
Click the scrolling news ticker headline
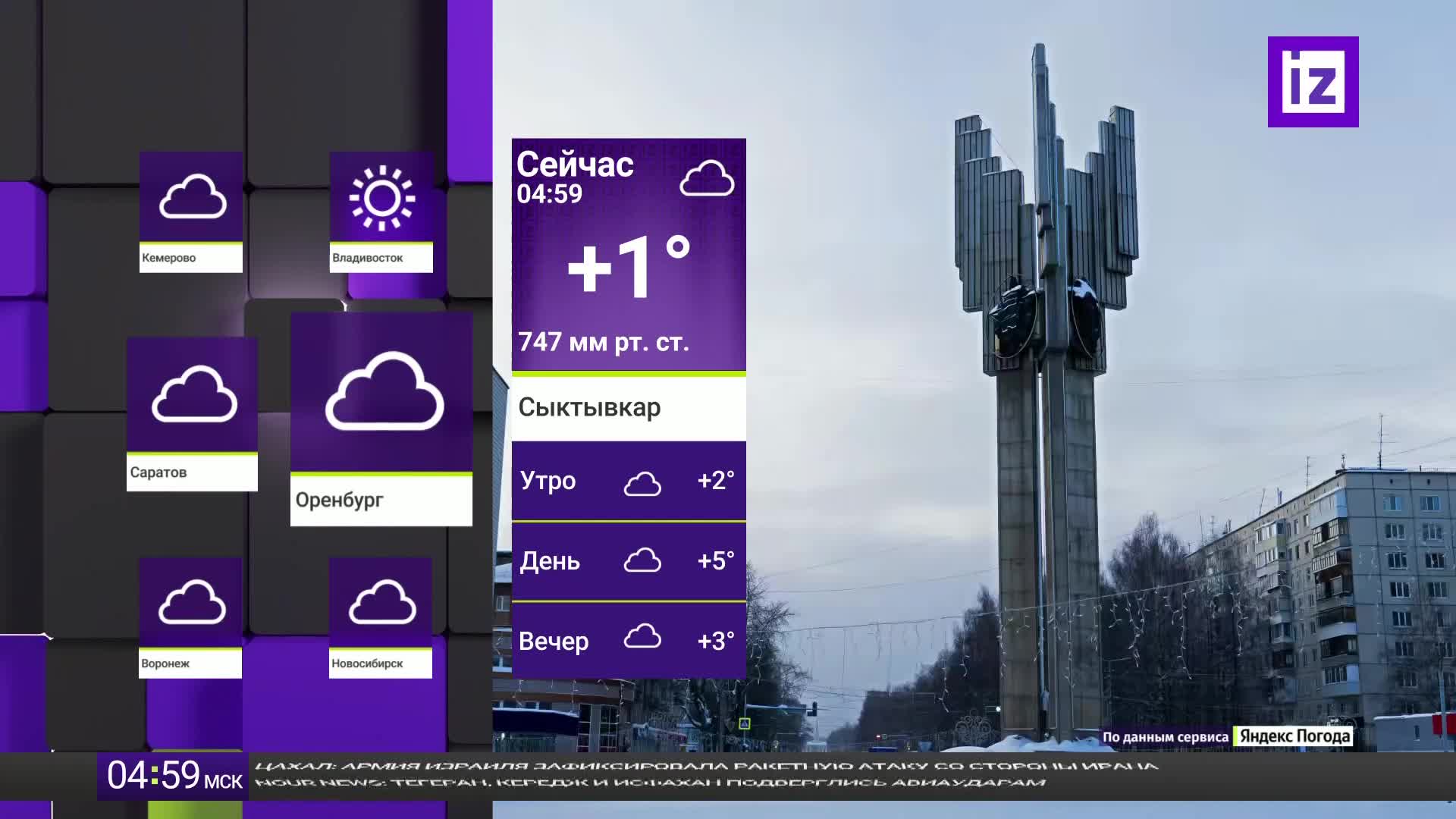(x=705, y=767)
